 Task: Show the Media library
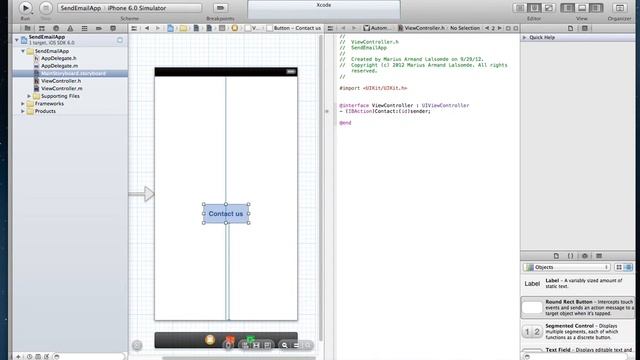coord(599,256)
